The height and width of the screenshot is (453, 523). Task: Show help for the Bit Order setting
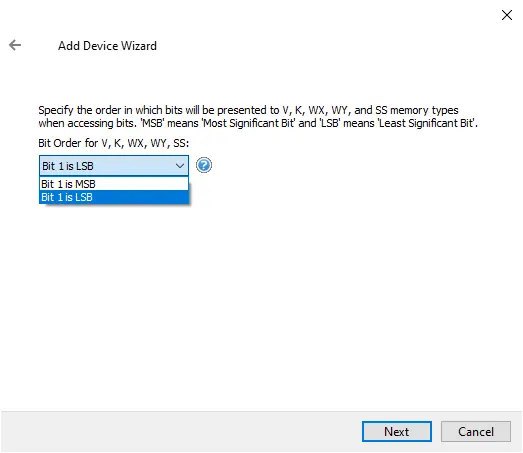[203, 165]
